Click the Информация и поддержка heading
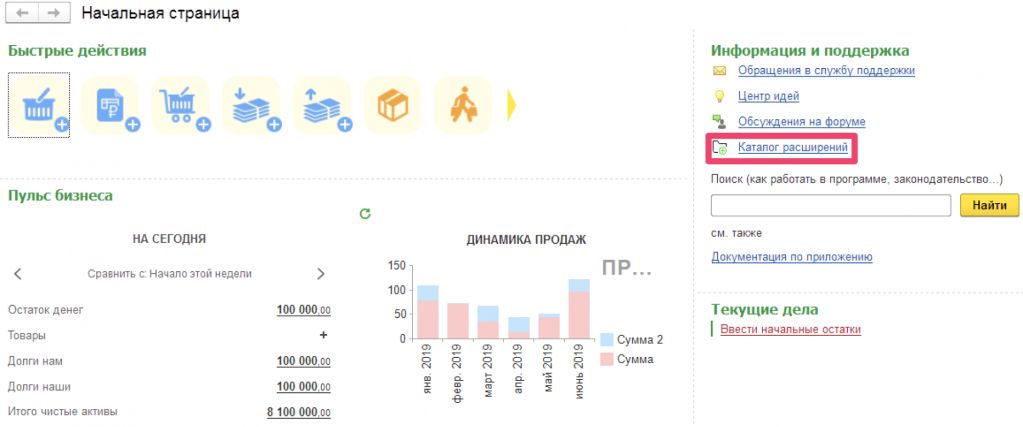The height and width of the screenshot is (427, 1023). (810, 51)
